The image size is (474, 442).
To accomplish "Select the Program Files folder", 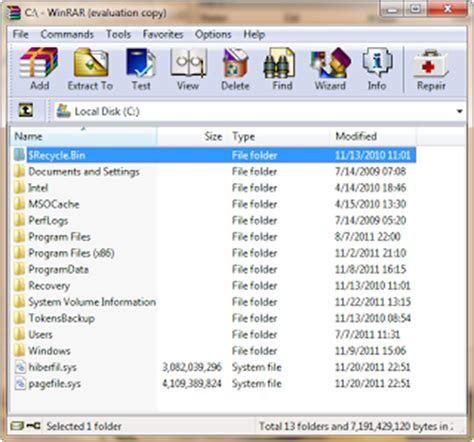I will pos(59,237).
